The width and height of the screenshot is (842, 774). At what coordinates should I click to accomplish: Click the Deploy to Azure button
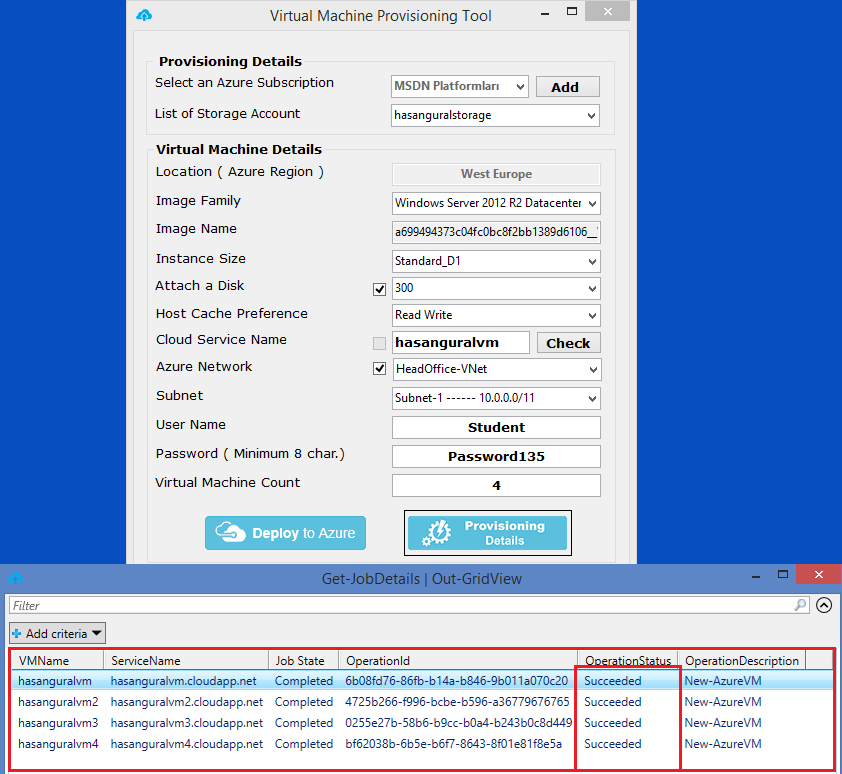tap(285, 533)
